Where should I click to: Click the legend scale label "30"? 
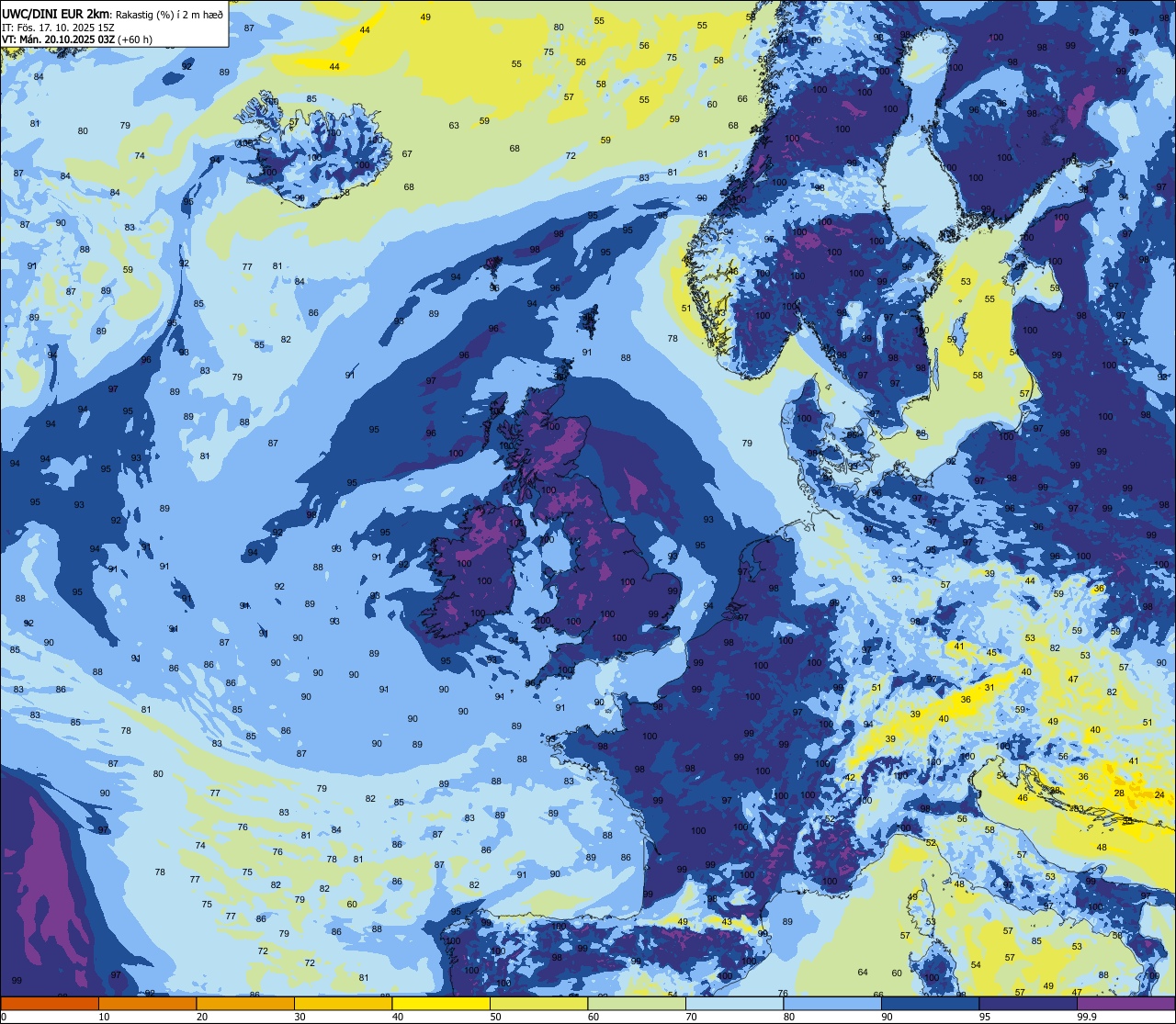click(300, 1017)
